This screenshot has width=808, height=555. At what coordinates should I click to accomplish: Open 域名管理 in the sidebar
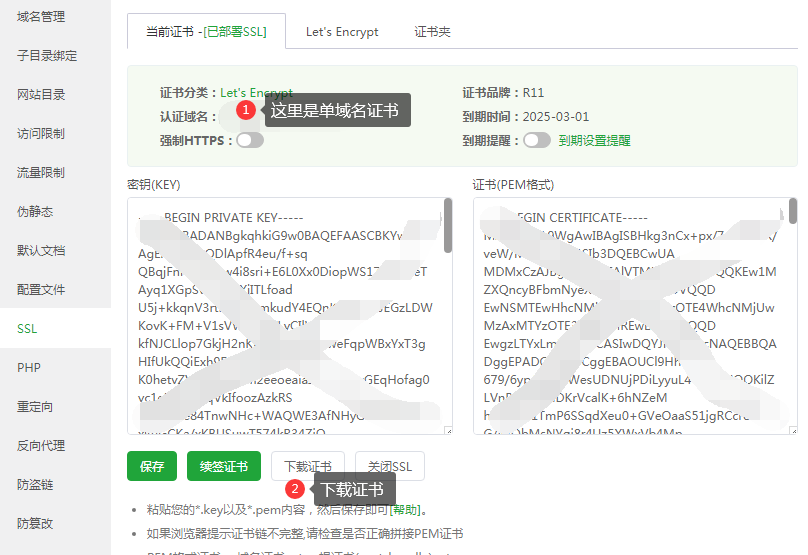[41, 17]
